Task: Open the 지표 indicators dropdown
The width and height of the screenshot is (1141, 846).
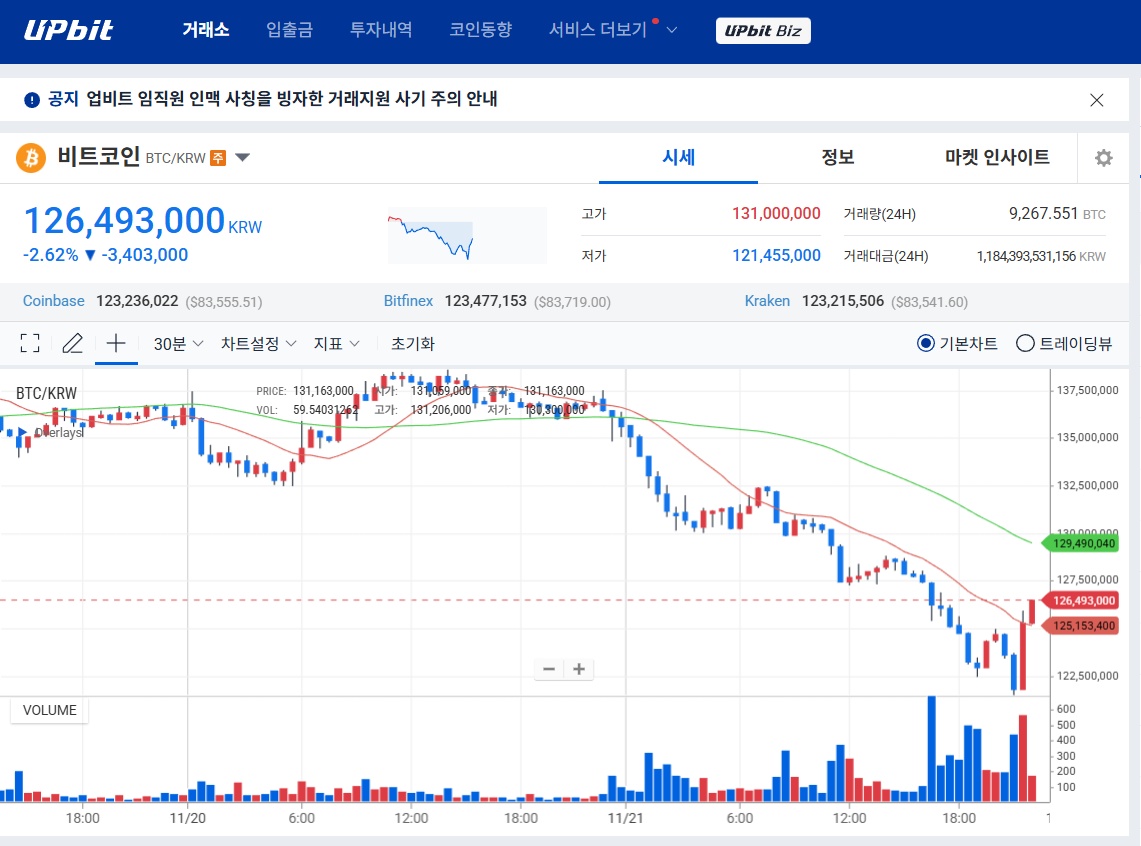Action: (x=336, y=343)
